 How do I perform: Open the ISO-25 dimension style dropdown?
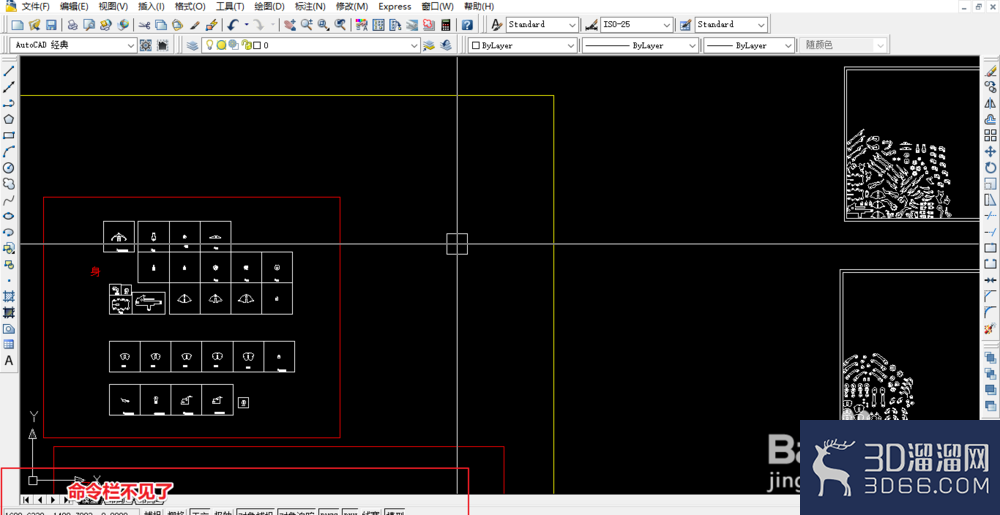(x=667, y=25)
